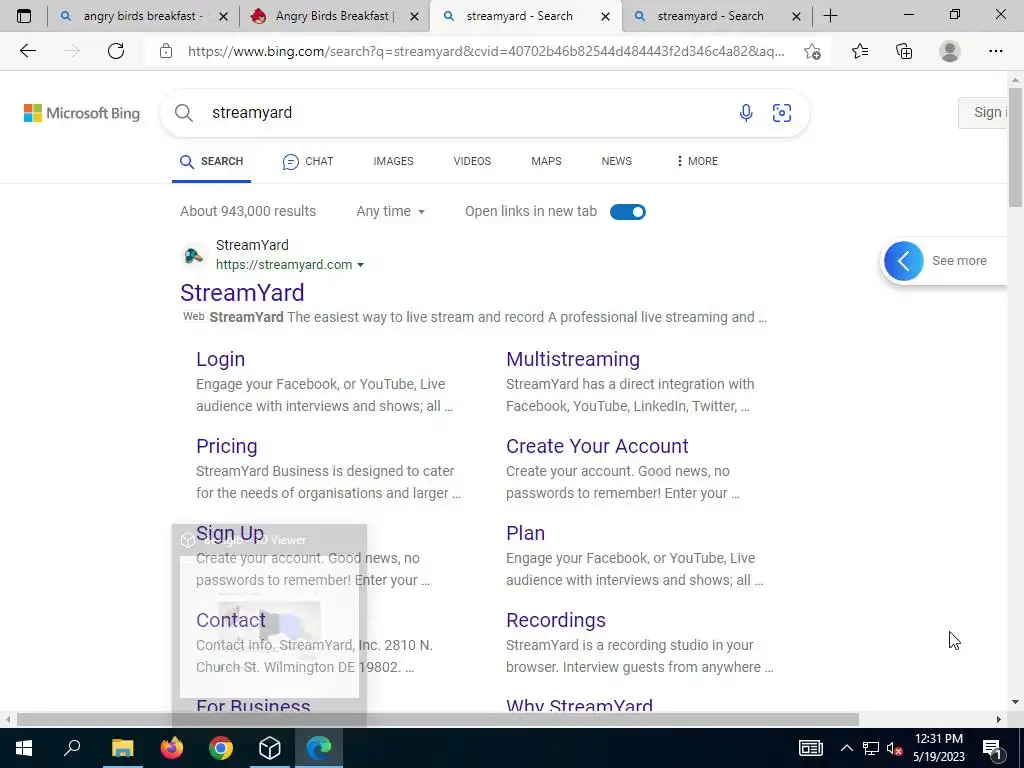This screenshot has height=768, width=1024.
Task: Open the StreamYard main result link
Action: tap(242, 293)
